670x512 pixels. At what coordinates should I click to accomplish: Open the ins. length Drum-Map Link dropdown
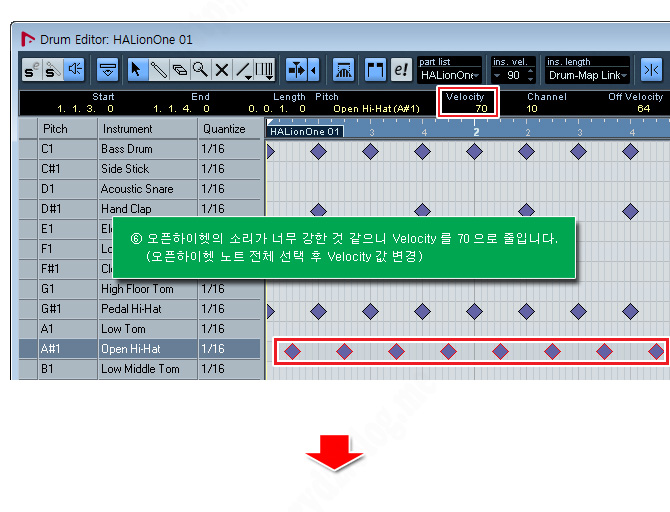(588, 76)
